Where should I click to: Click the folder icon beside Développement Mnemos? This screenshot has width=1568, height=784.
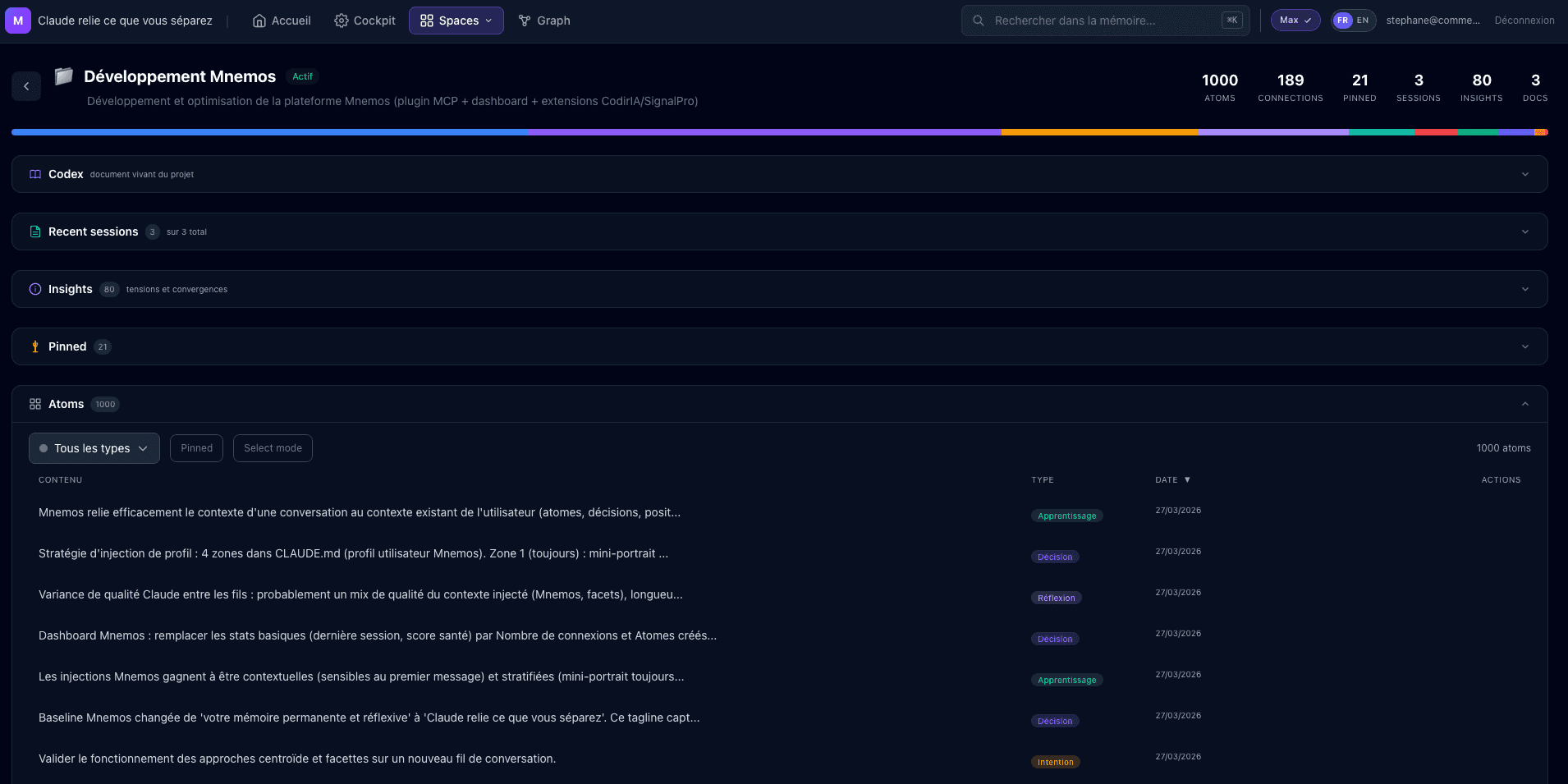click(x=64, y=76)
